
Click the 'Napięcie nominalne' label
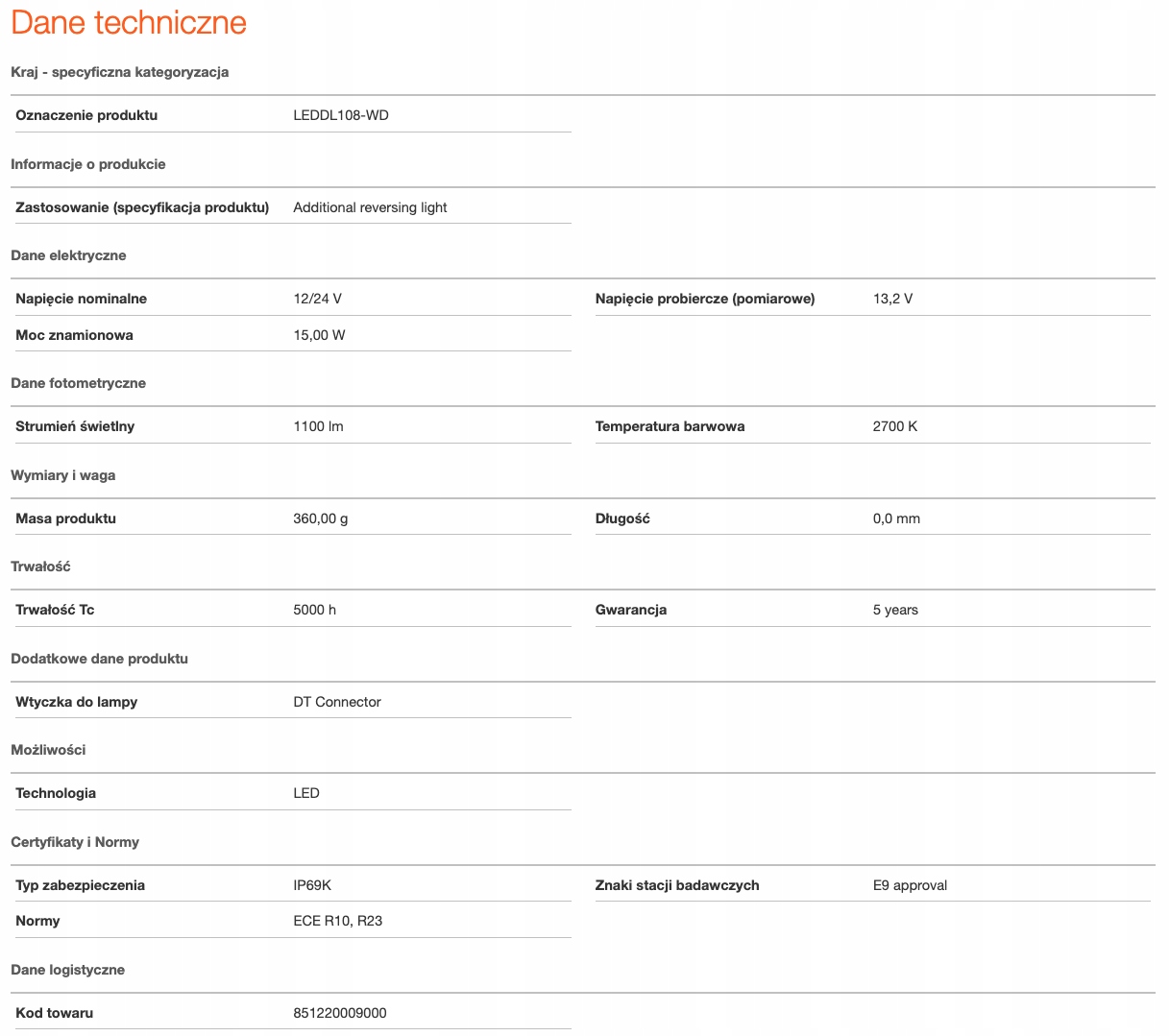82,299
